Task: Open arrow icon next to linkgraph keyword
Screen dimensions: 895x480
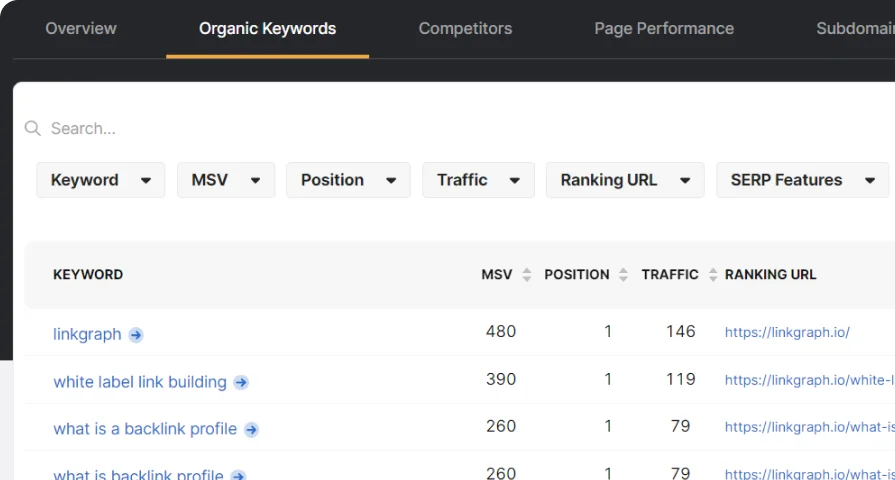Action: 136,335
